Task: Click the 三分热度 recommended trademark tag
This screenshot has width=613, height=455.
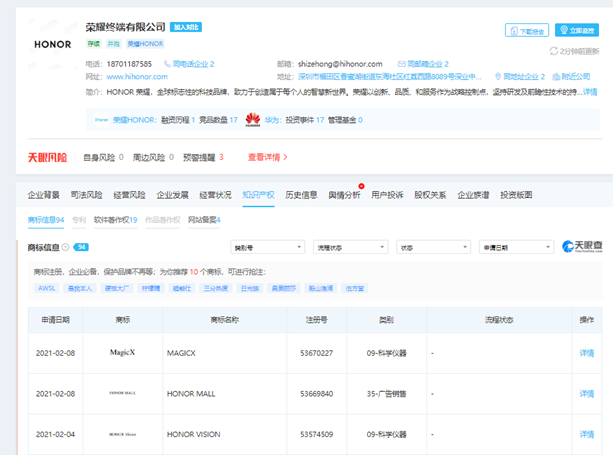Action: [216, 288]
